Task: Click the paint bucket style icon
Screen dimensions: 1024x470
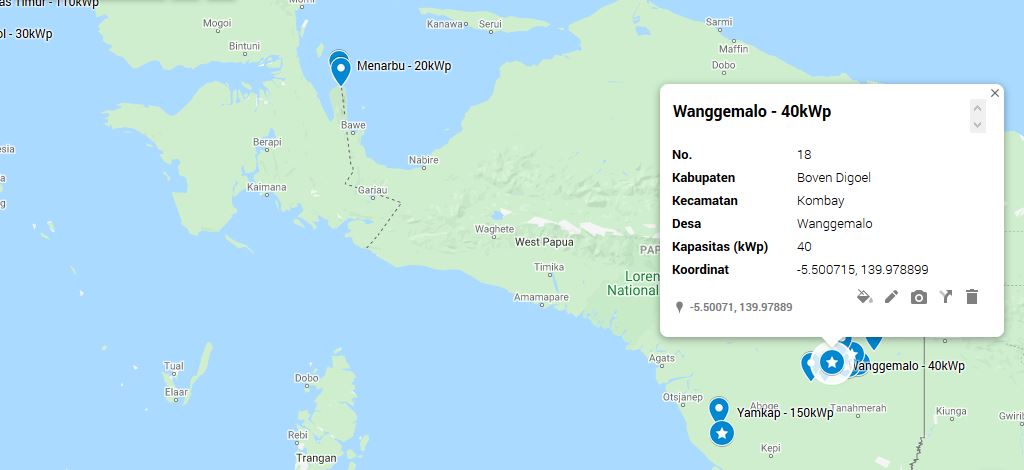Action: click(x=865, y=297)
